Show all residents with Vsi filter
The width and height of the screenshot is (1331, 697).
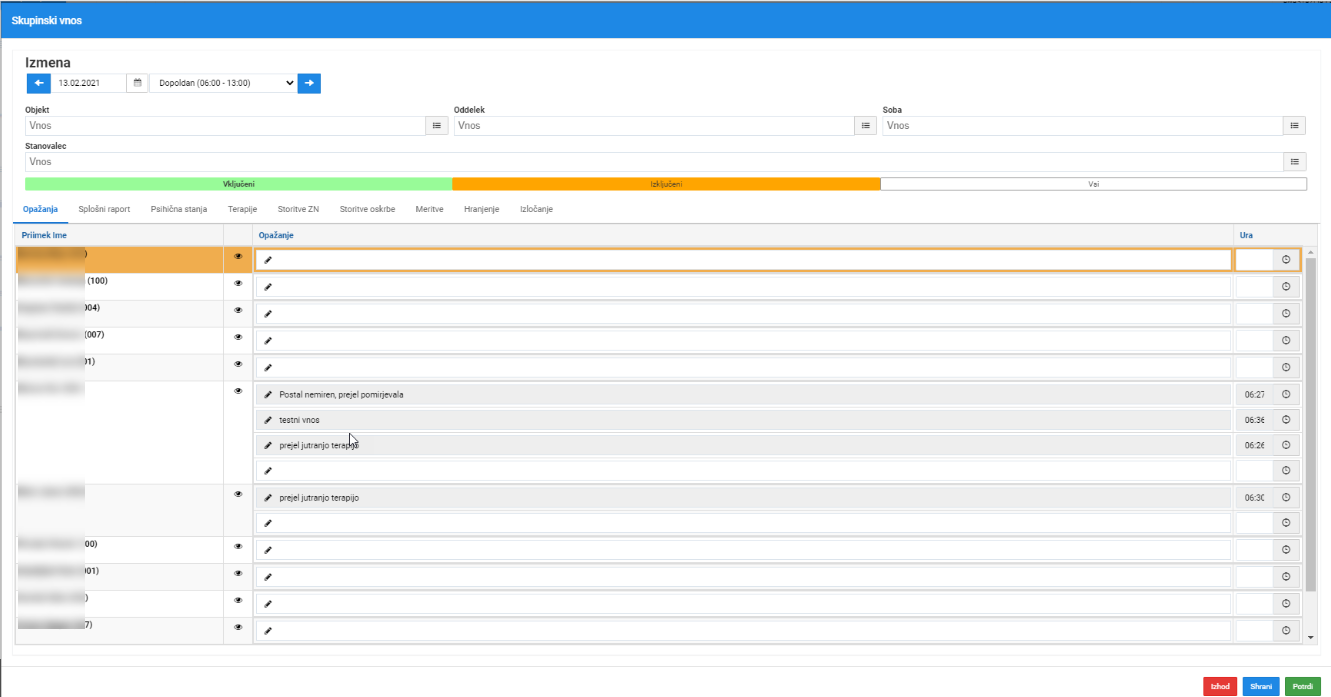click(x=1094, y=184)
